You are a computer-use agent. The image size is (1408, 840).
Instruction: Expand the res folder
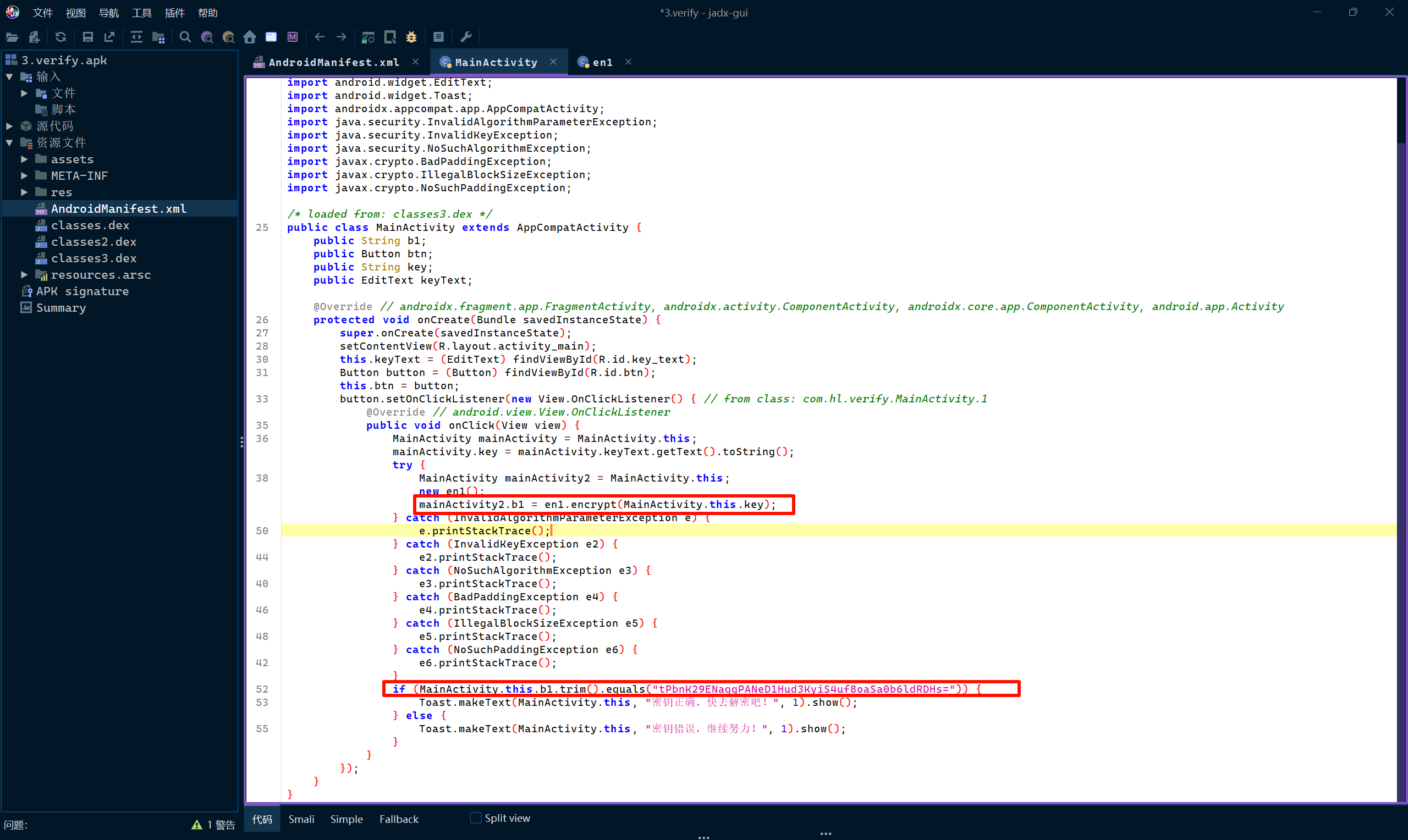click(x=24, y=192)
